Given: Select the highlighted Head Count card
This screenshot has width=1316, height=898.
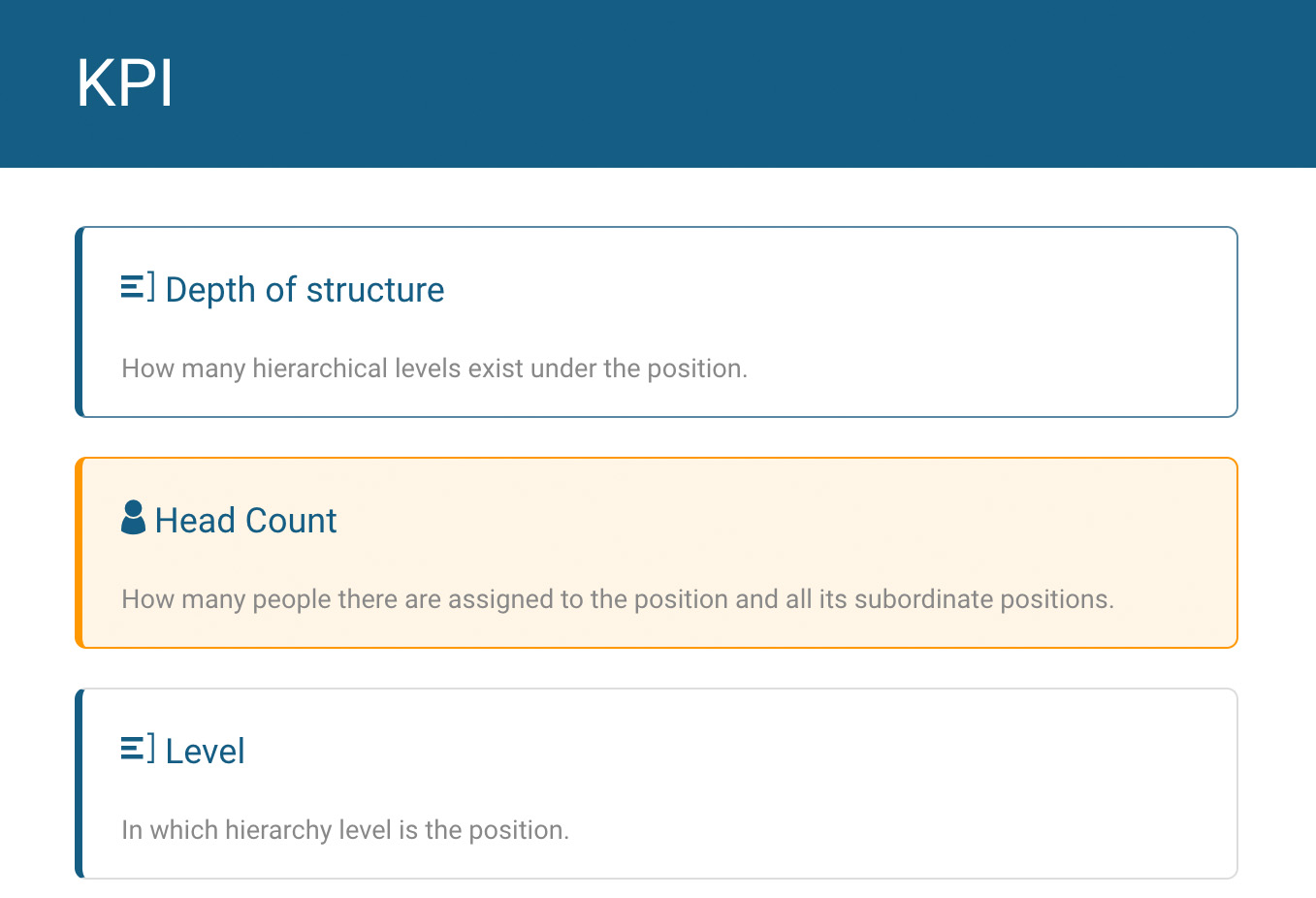Looking at the screenshot, I should coord(657,553).
